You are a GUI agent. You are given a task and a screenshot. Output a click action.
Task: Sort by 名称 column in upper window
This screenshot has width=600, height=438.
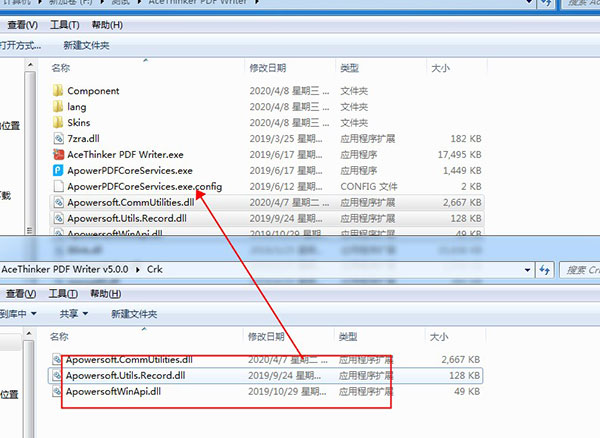coord(60,68)
